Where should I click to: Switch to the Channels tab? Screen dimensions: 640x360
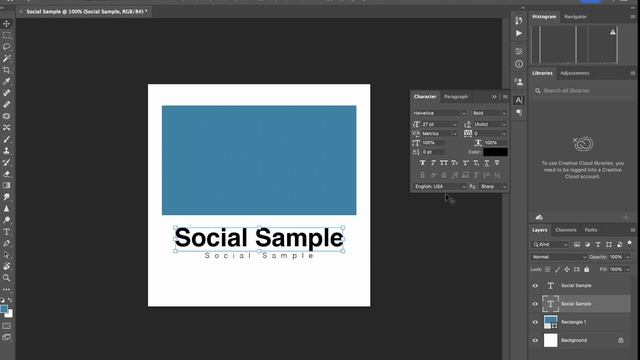pos(566,230)
